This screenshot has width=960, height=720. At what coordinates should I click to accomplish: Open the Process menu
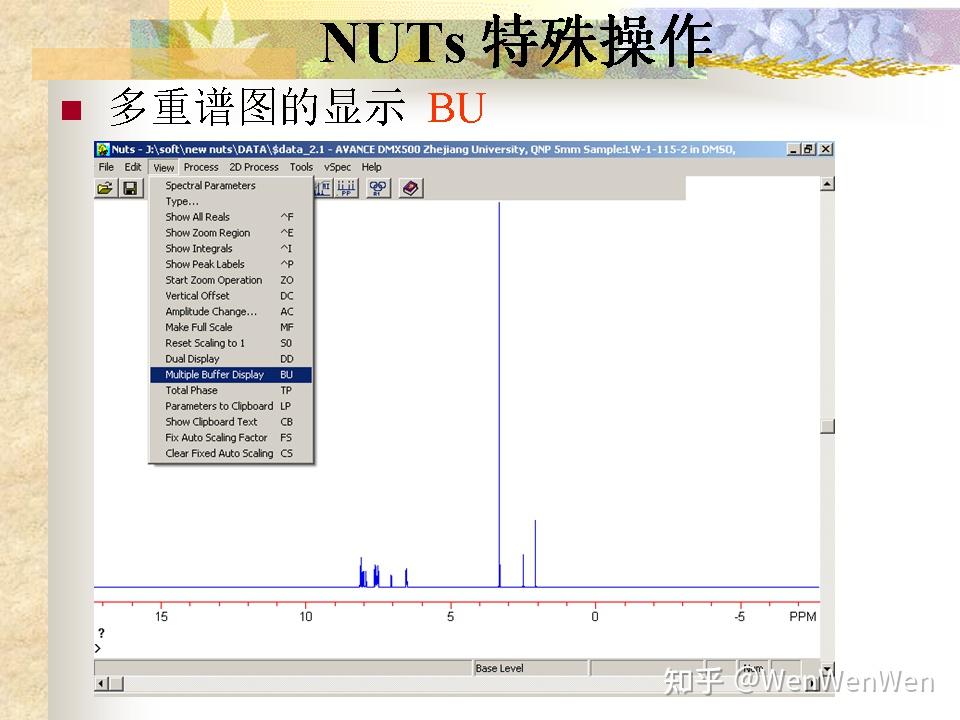coord(200,167)
